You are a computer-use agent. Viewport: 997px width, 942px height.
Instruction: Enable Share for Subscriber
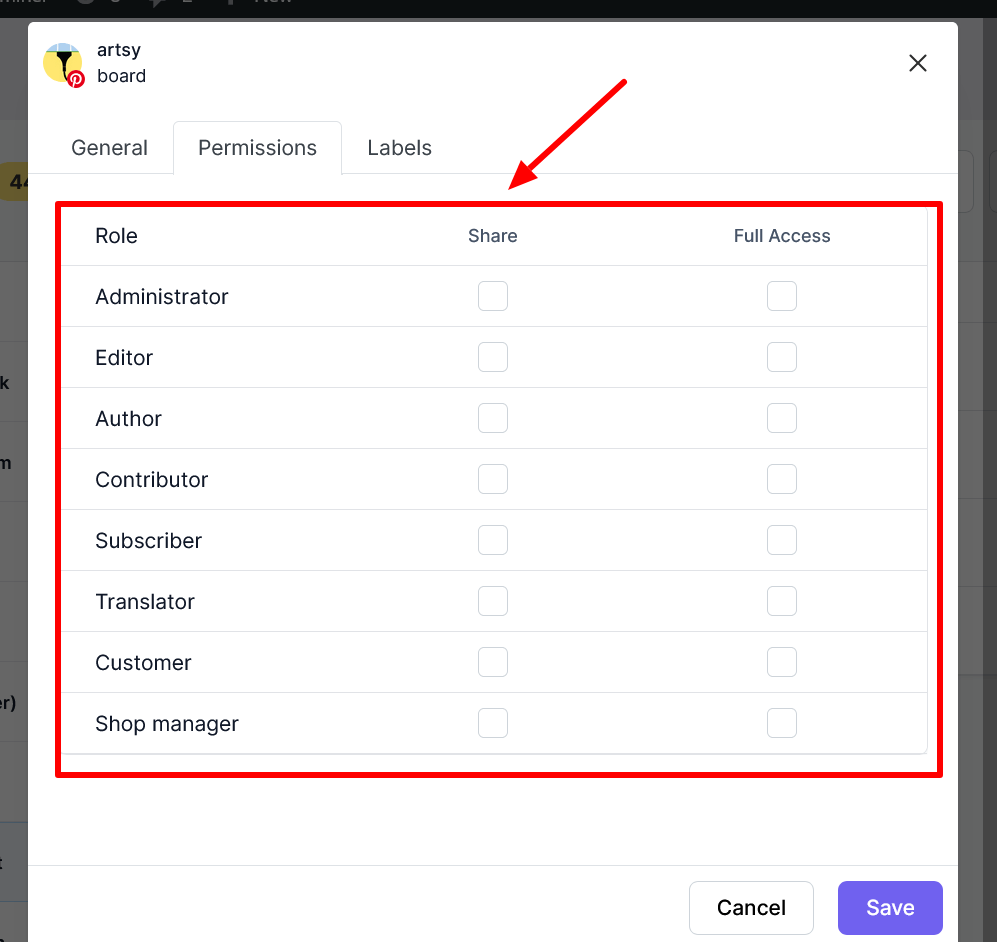(x=493, y=540)
